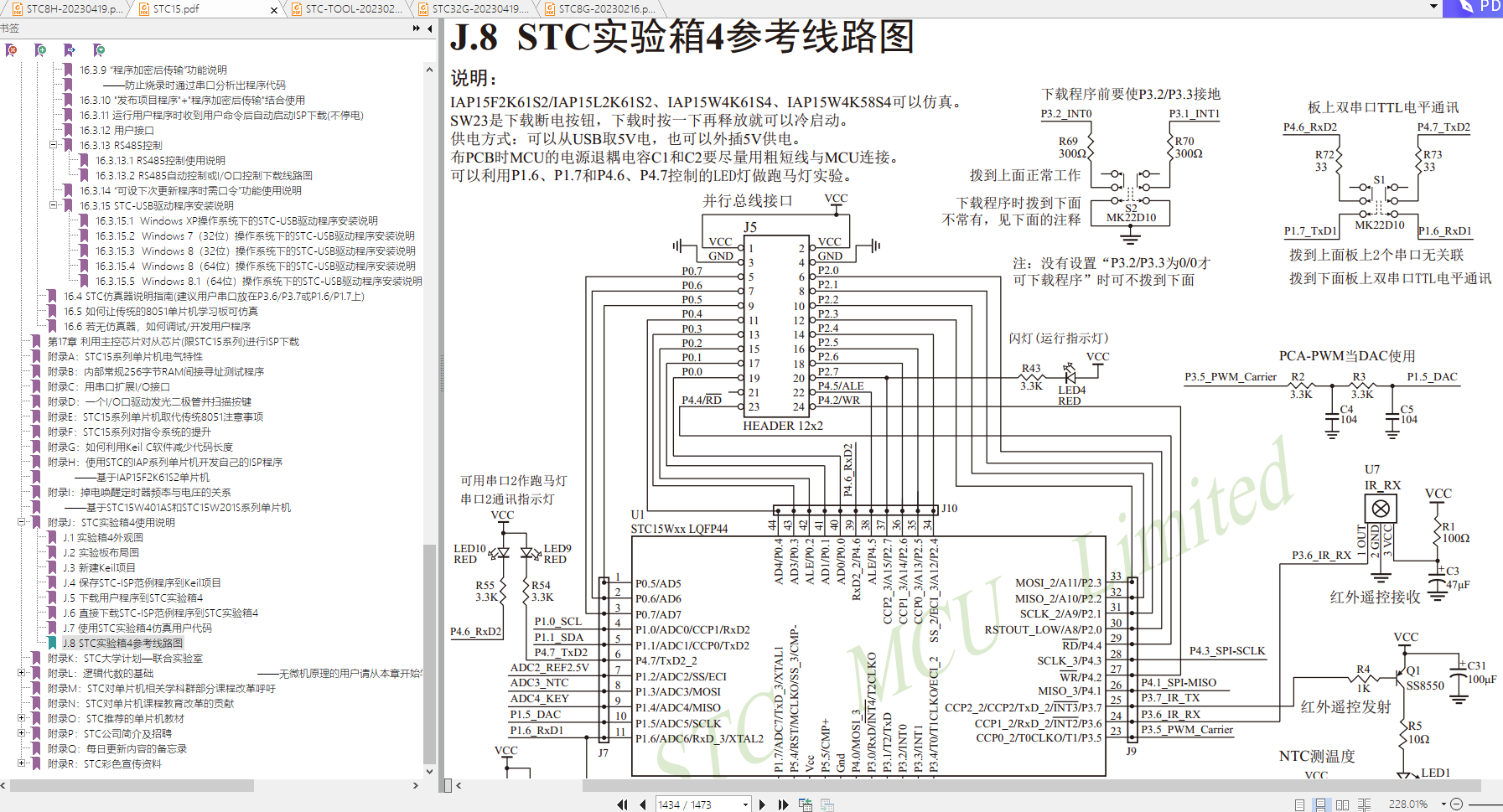Open bookmark 附录K STC大学计划

[x=125, y=658]
